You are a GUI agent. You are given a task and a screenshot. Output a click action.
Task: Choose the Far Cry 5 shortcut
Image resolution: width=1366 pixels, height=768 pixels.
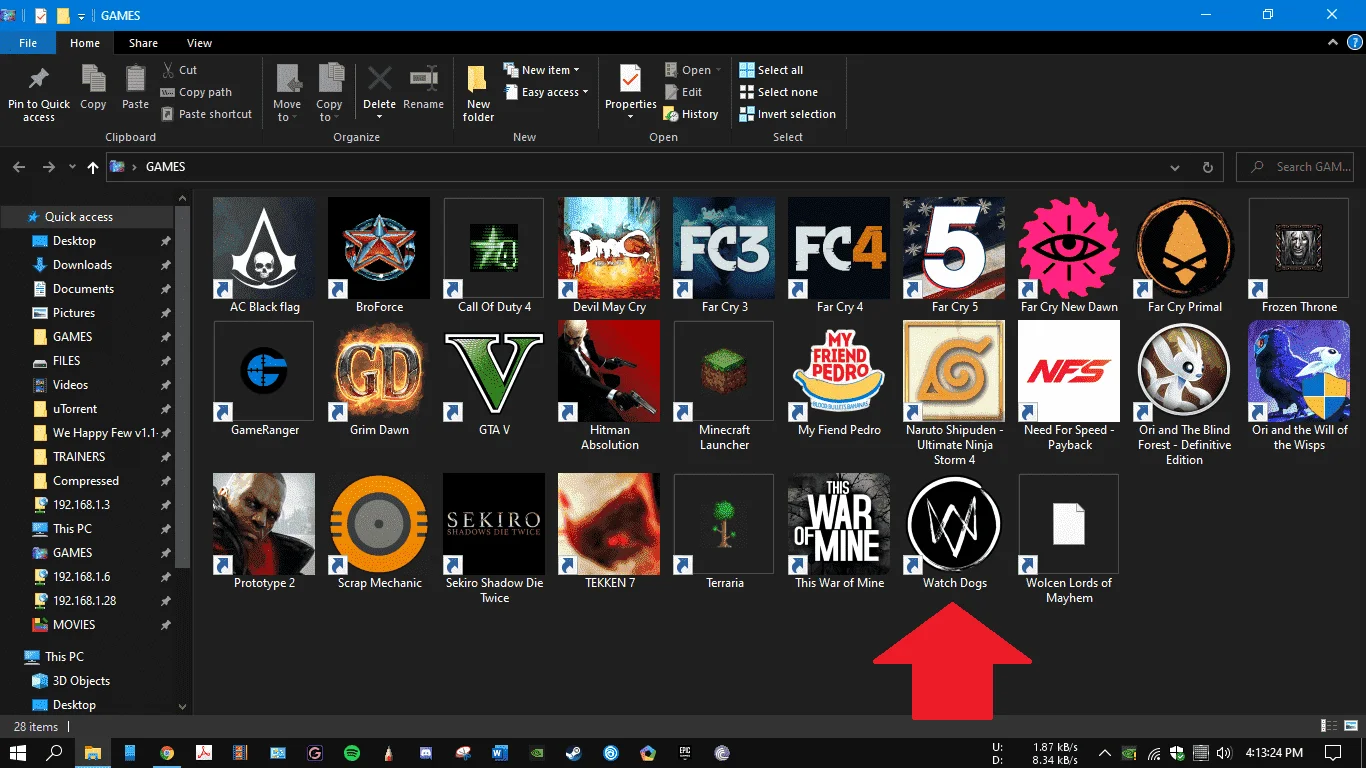(x=954, y=255)
